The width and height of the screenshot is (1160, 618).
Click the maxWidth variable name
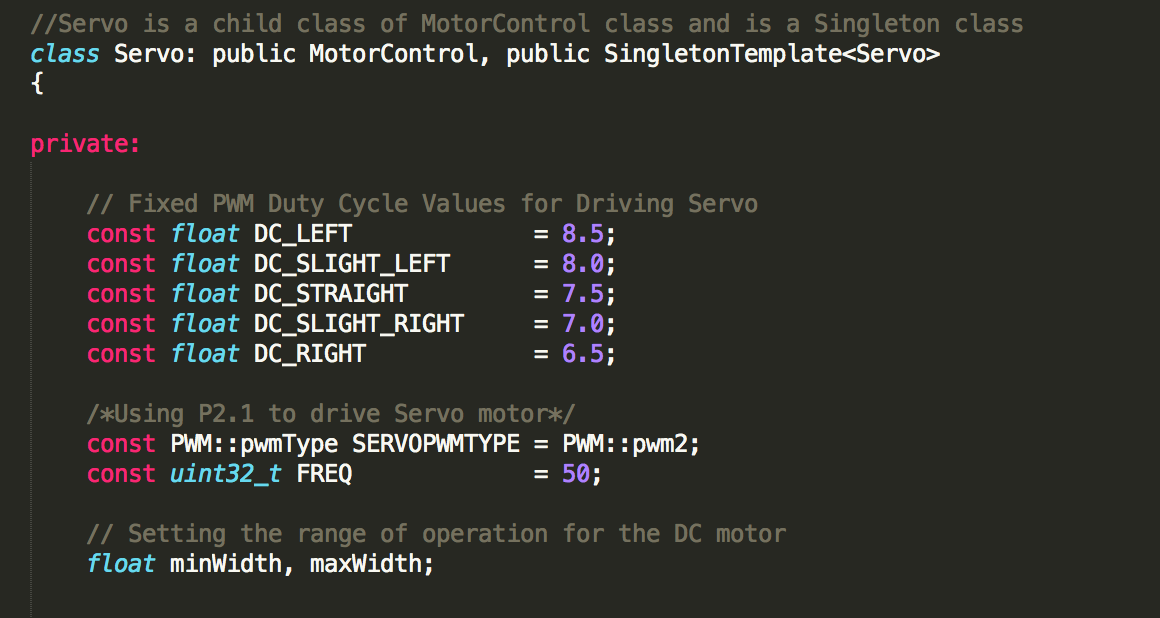tap(365, 564)
